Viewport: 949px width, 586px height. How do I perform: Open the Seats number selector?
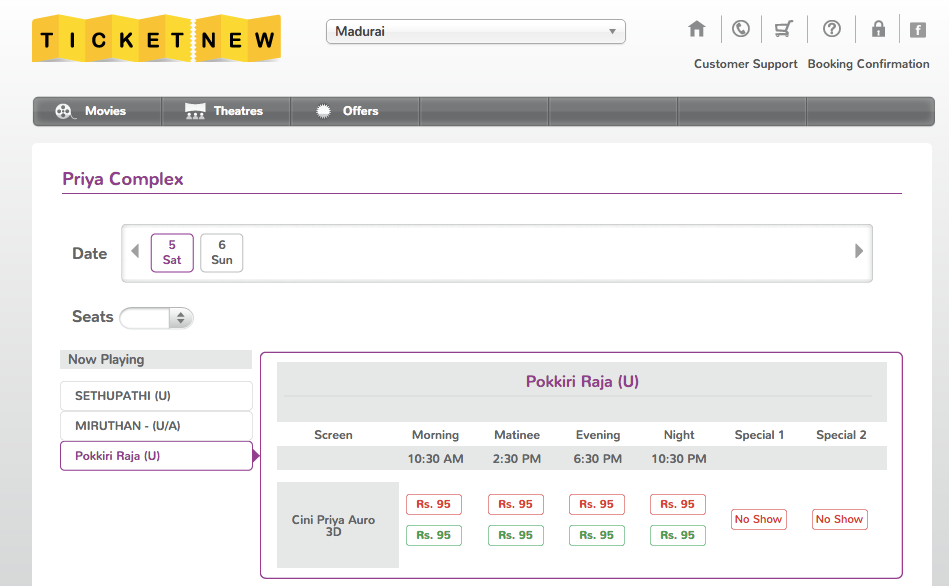(x=156, y=318)
